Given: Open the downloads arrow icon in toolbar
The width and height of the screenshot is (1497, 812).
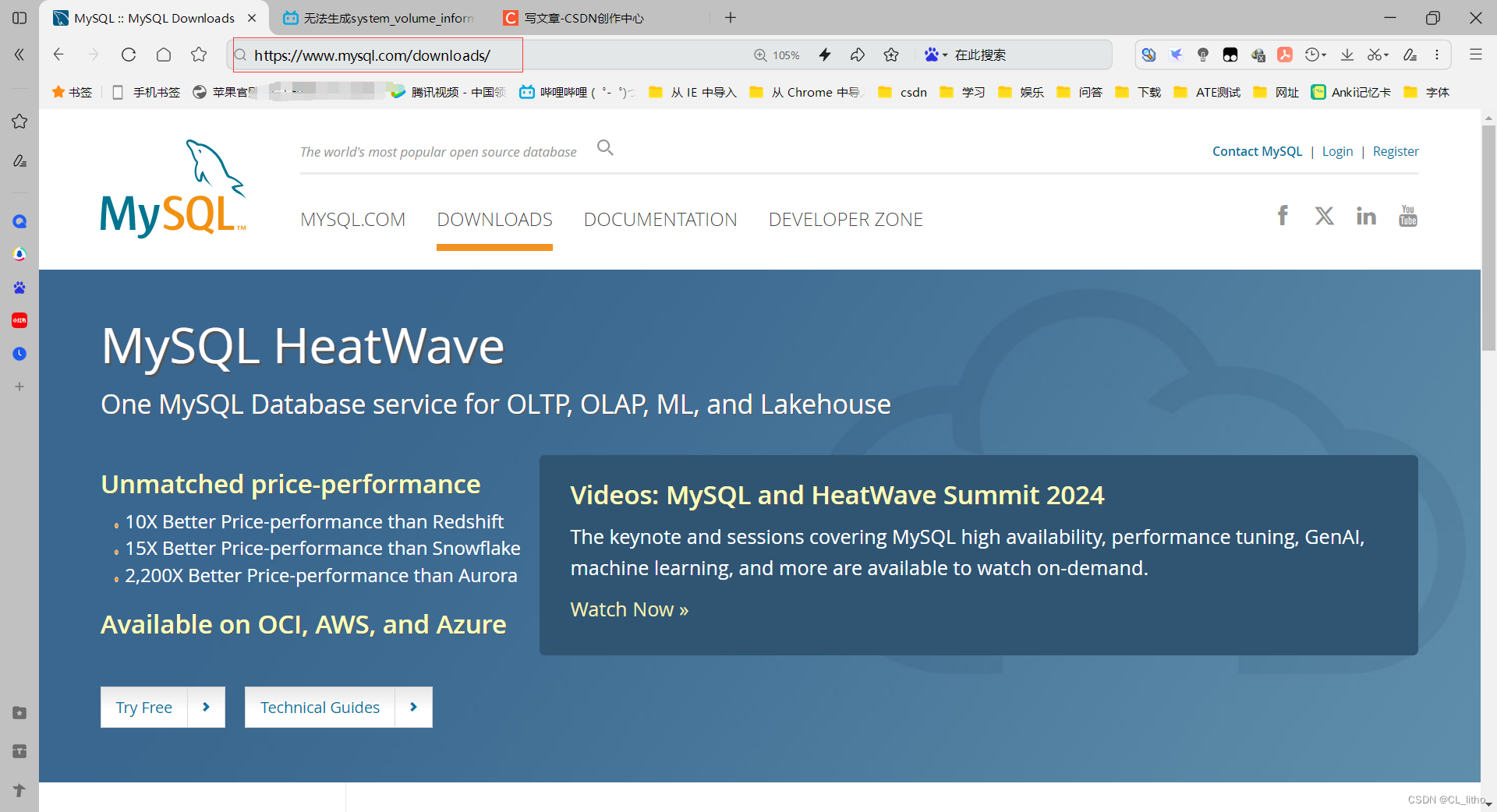Looking at the screenshot, I should pos(1347,55).
